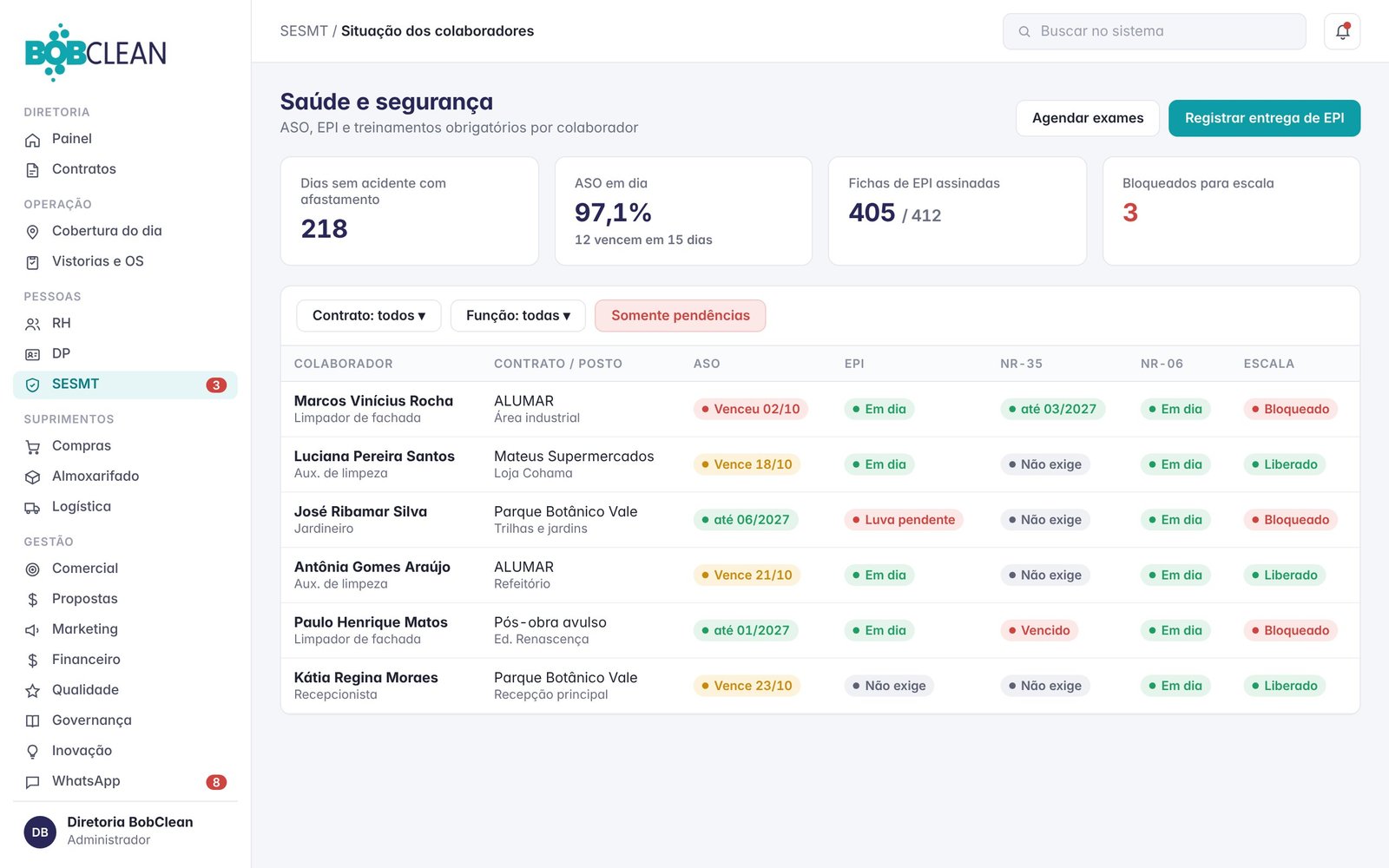Open the Função: todas dropdown
The image size is (1389, 868).
pos(517,316)
